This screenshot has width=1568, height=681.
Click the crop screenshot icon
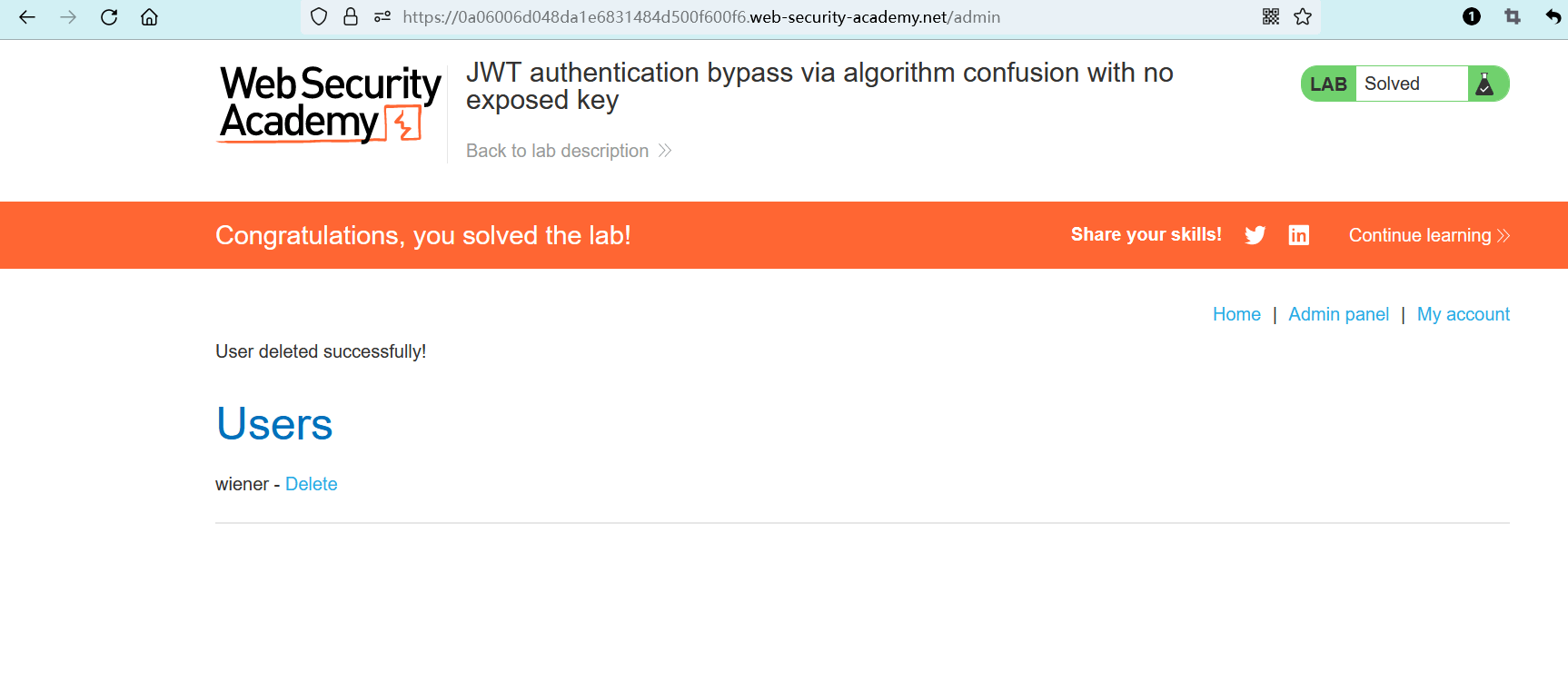(1513, 17)
